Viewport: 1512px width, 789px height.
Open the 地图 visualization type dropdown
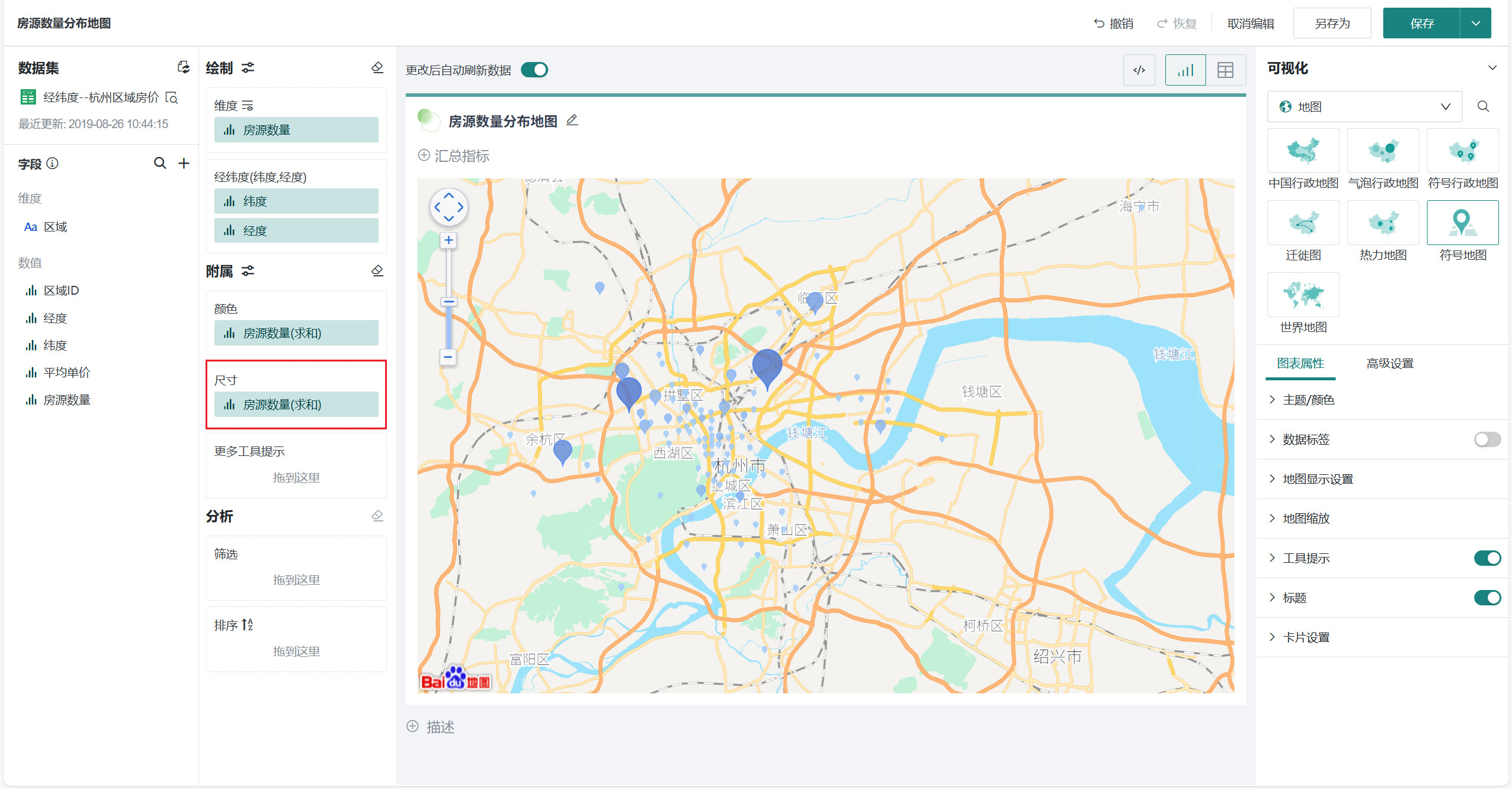tap(1364, 106)
